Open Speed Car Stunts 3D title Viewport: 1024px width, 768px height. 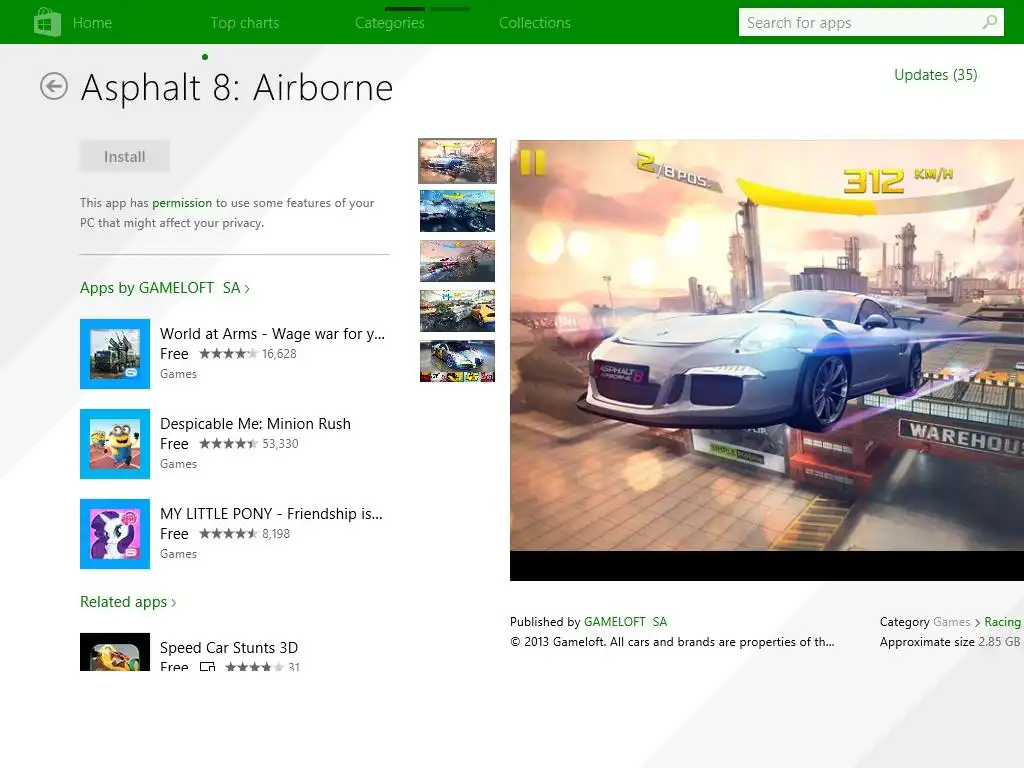pos(229,648)
